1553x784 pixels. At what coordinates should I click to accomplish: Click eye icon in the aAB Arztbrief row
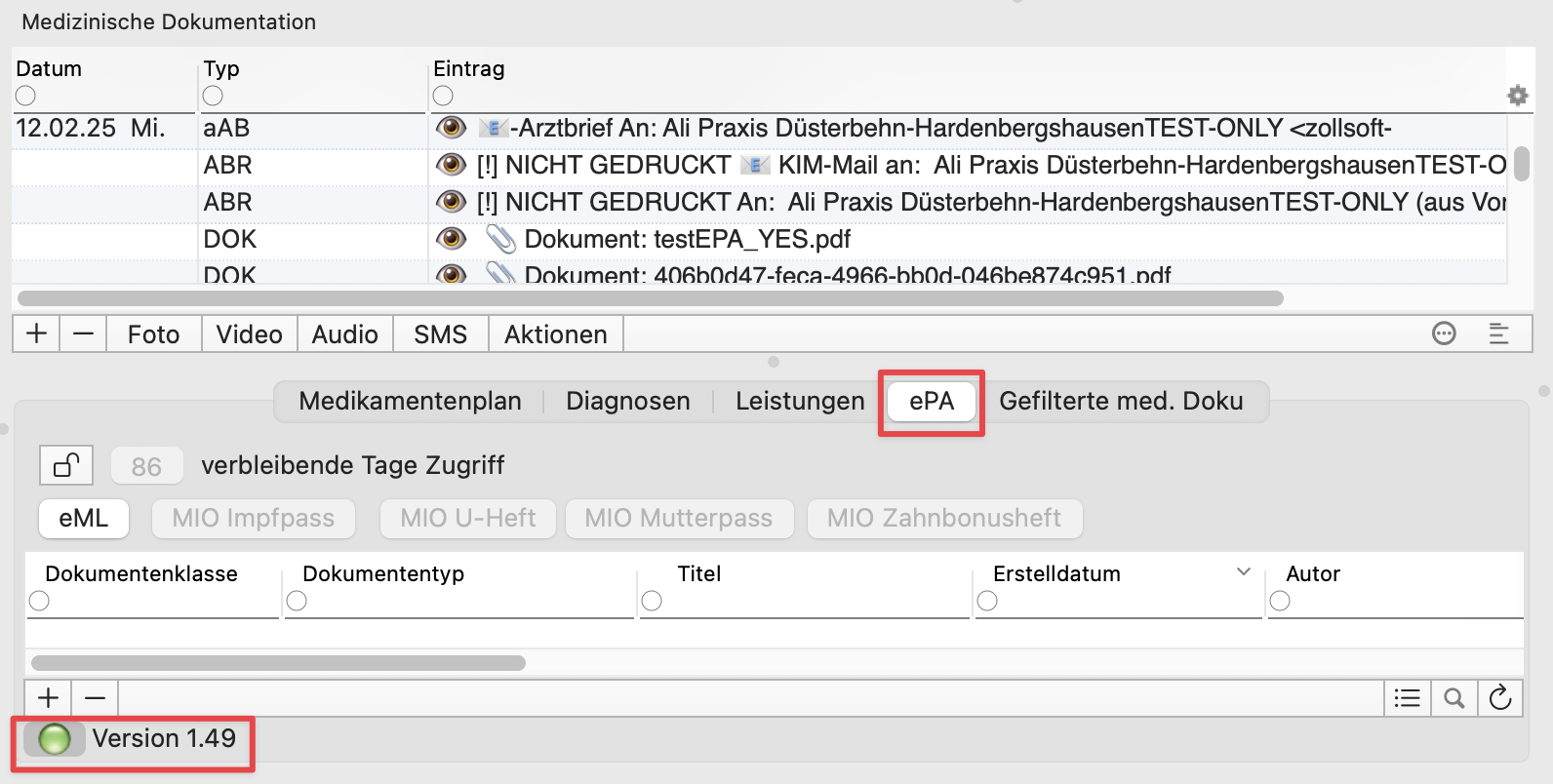(451, 128)
